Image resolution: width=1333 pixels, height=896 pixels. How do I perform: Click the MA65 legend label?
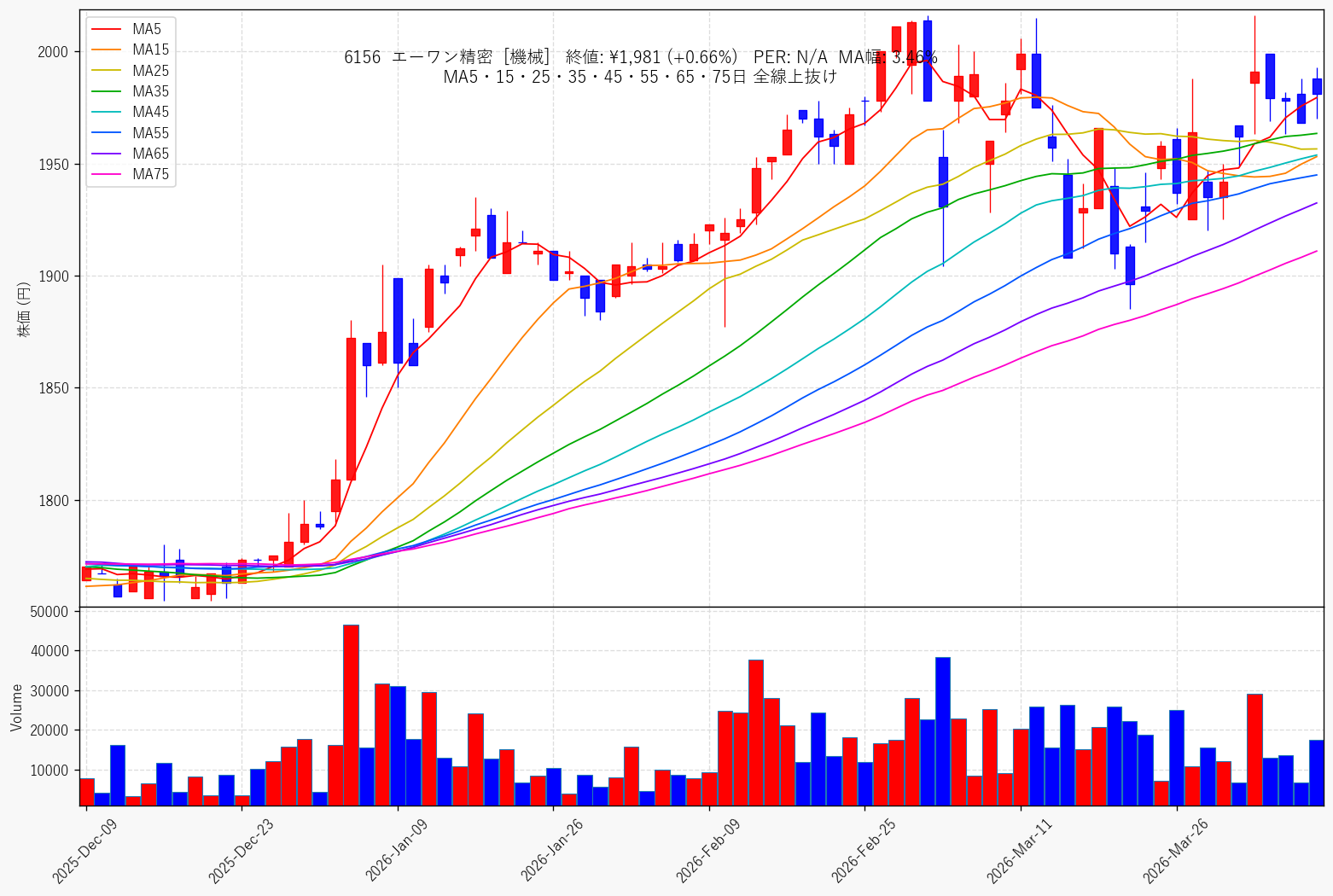[151, 154]
